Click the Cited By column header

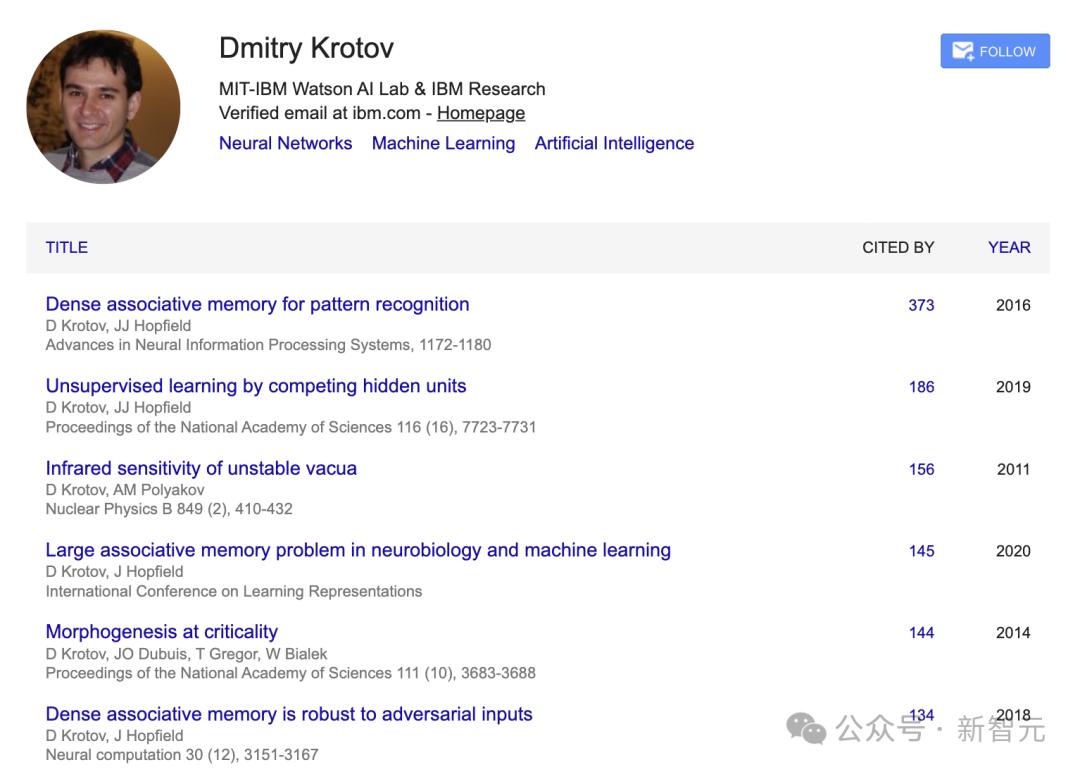point(897,247)
